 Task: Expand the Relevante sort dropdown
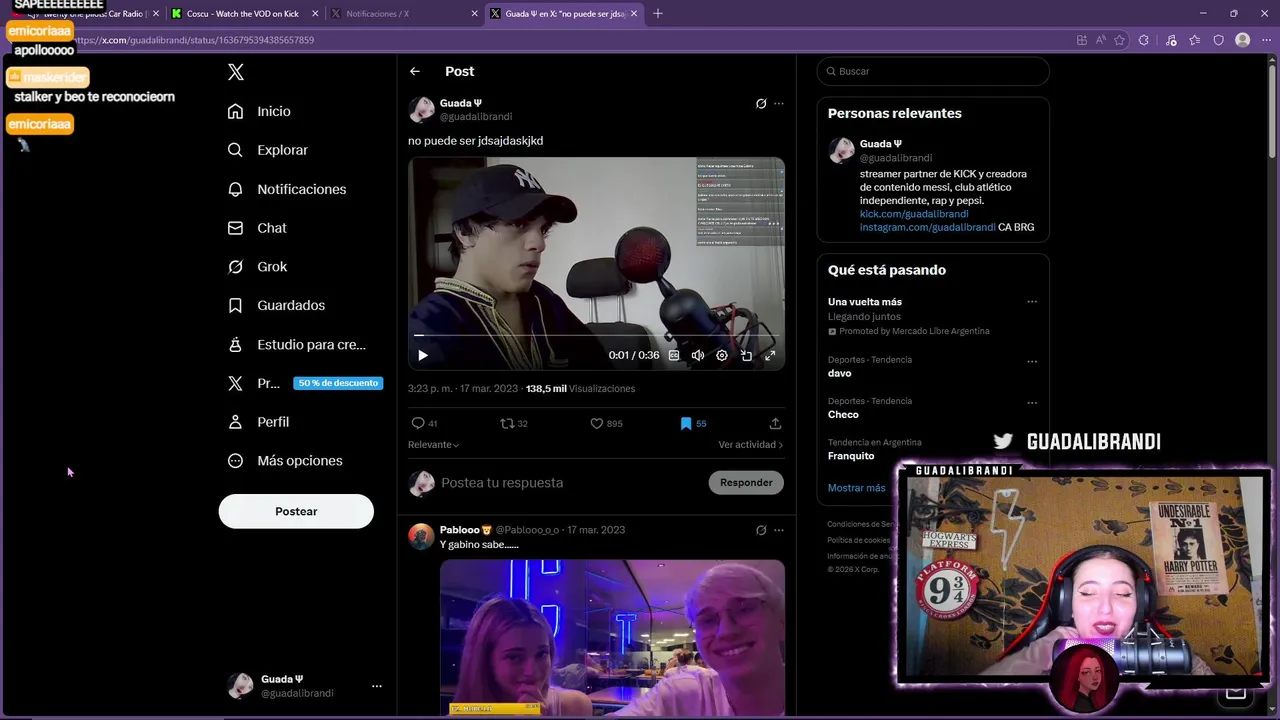pyautogui.click(x=434, y=444)
